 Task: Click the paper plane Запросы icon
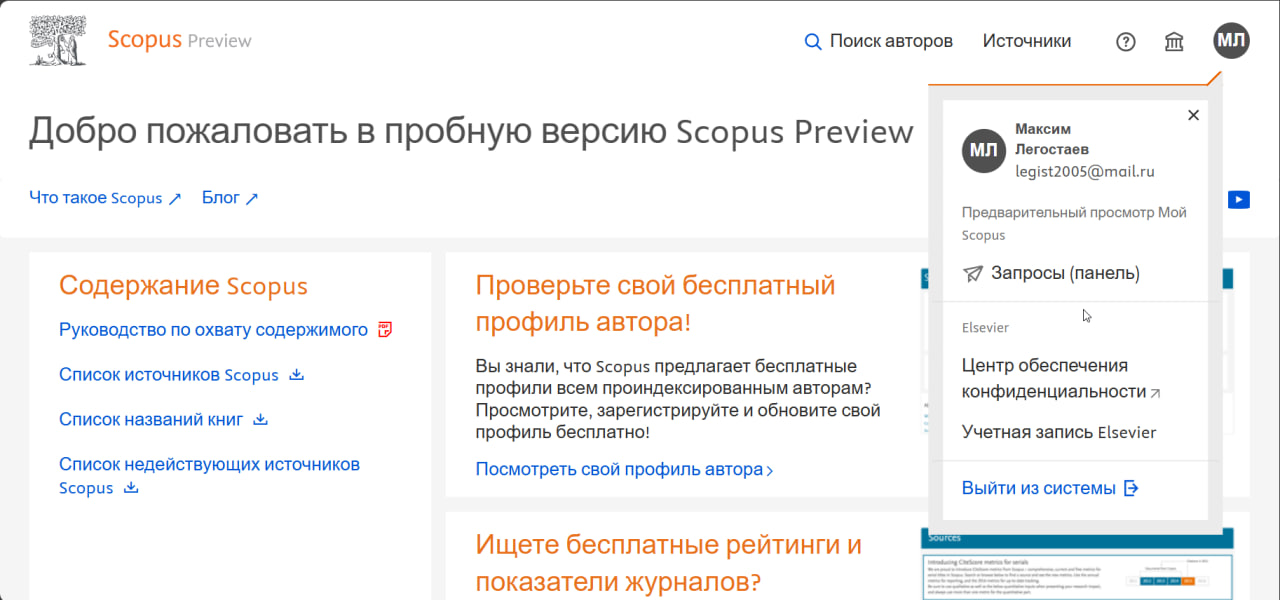[x=972, y=273]
